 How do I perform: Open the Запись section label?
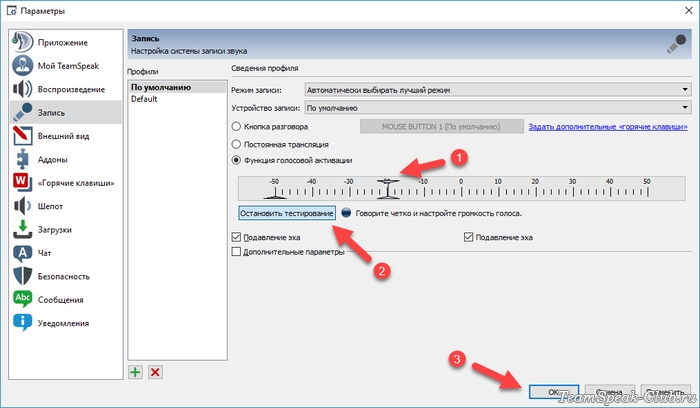[x=51, y=112]
